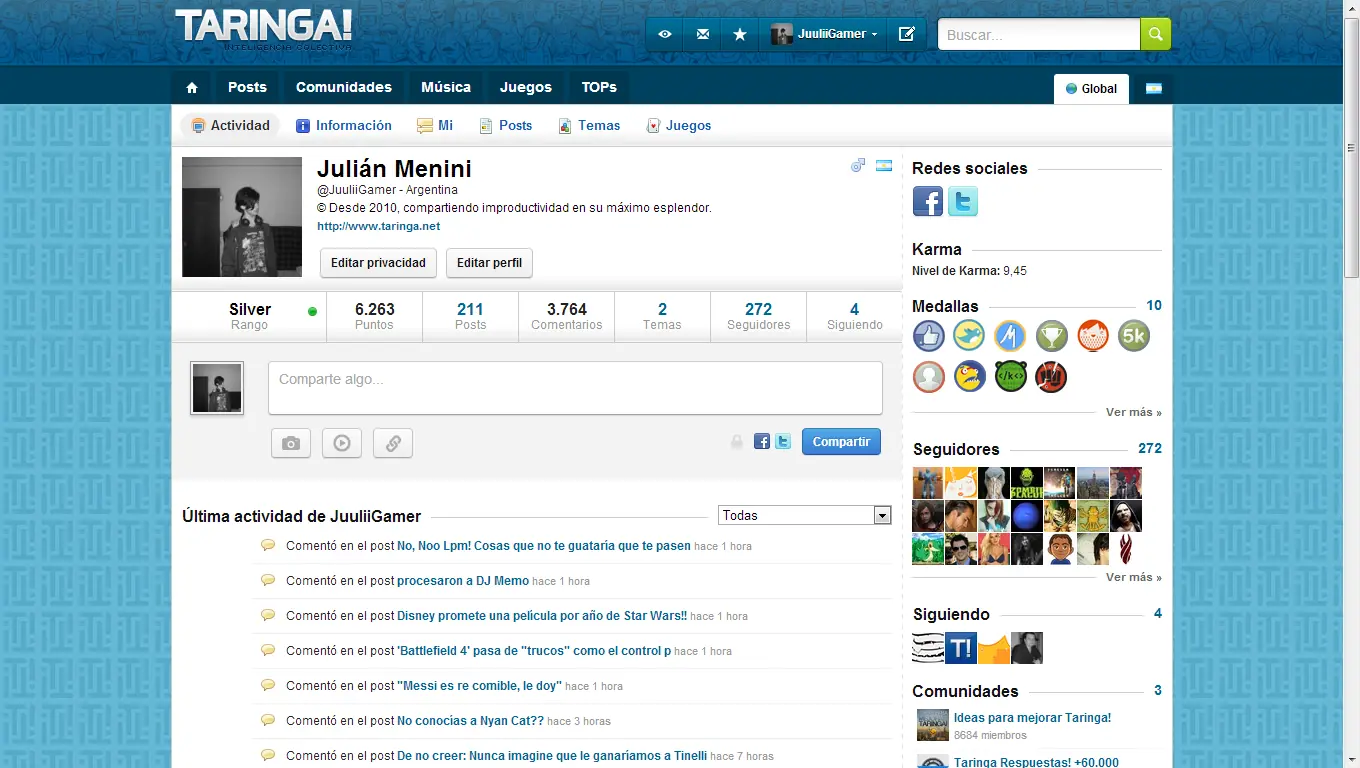Switch to the Información profile tab
This screenshot has width=1360, height=768.
click(x=344, y=126)
